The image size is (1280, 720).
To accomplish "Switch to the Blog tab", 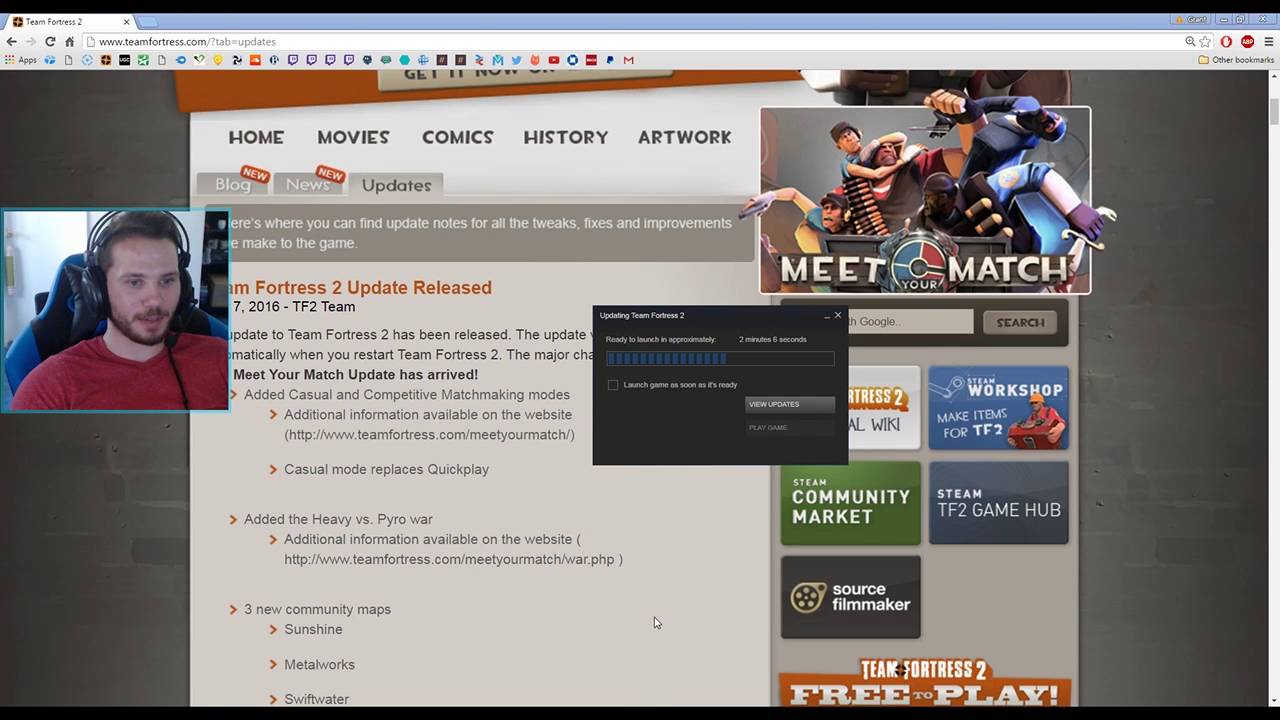I will pyautogui.click(x=232, y=184).
